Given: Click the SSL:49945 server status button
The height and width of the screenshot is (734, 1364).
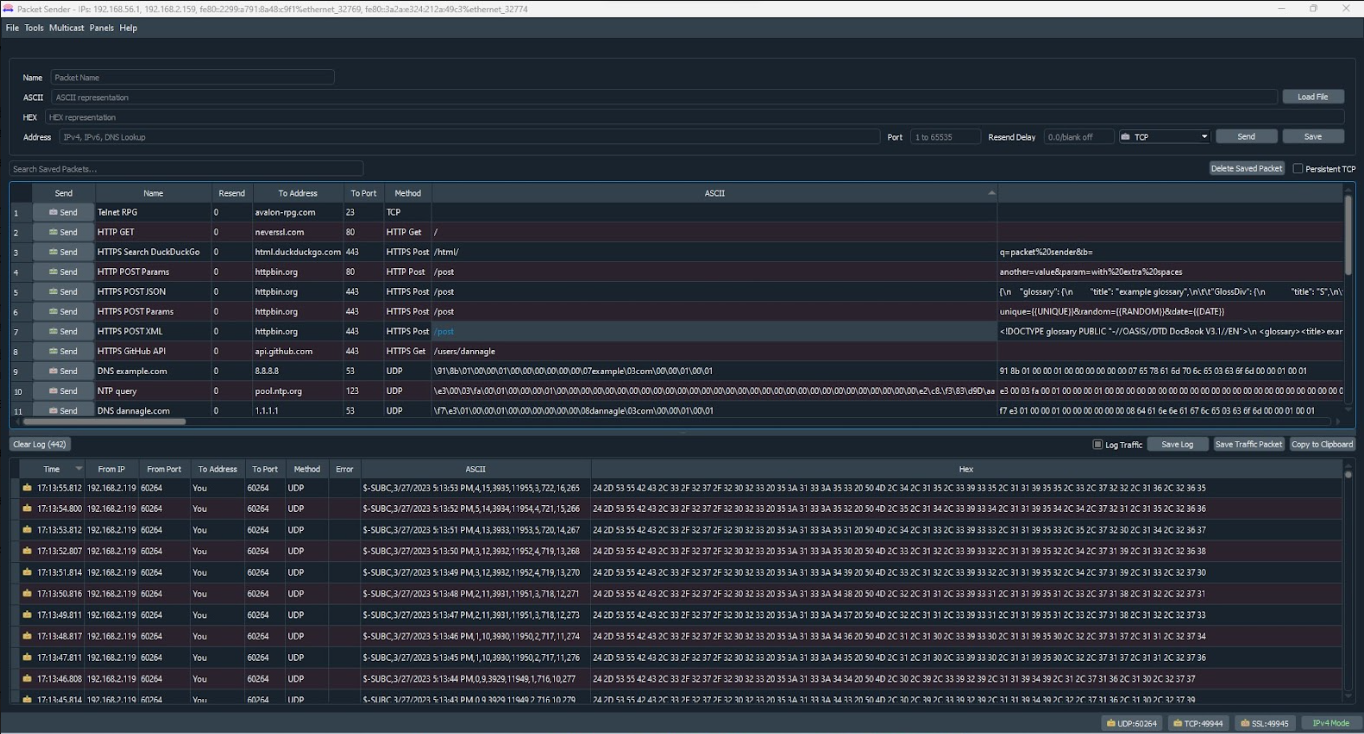Looking at the screenshot, I should point(1264,723).
